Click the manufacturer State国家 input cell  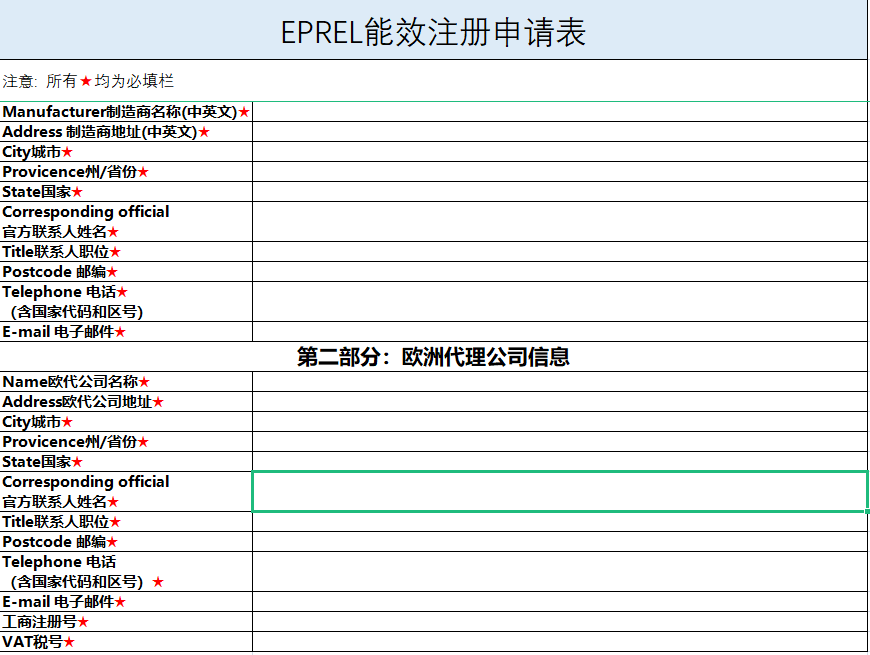560,191
